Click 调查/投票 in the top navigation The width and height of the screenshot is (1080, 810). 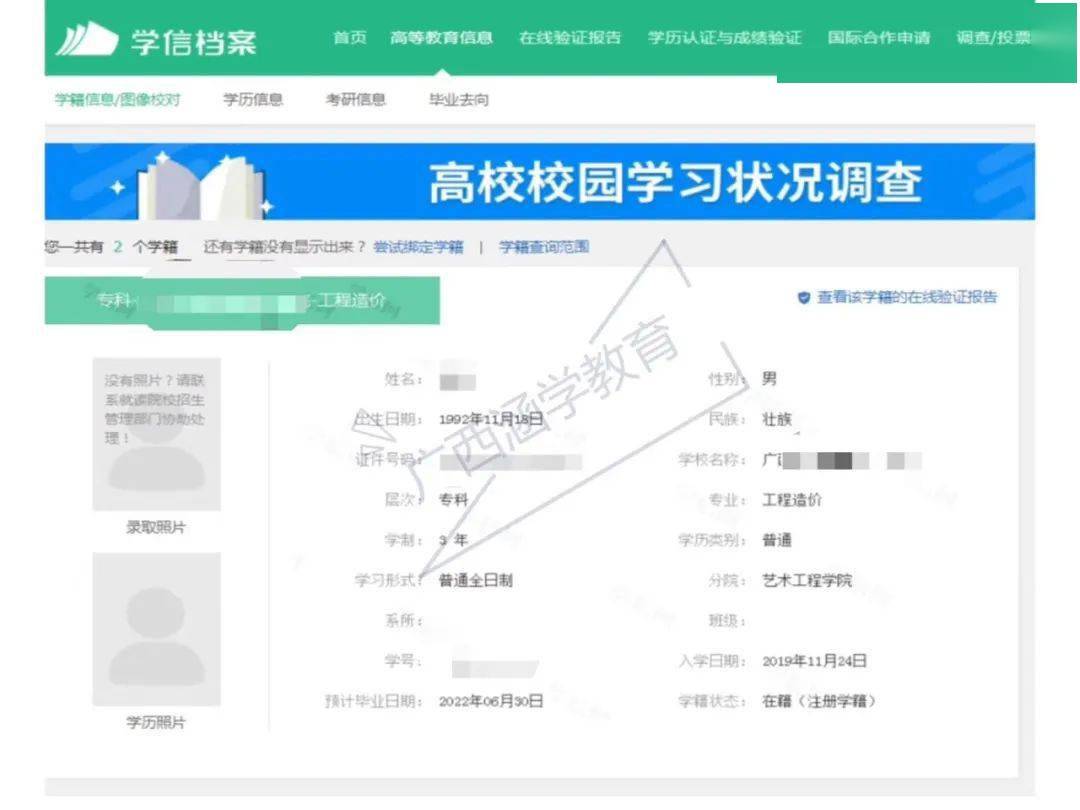992,38
